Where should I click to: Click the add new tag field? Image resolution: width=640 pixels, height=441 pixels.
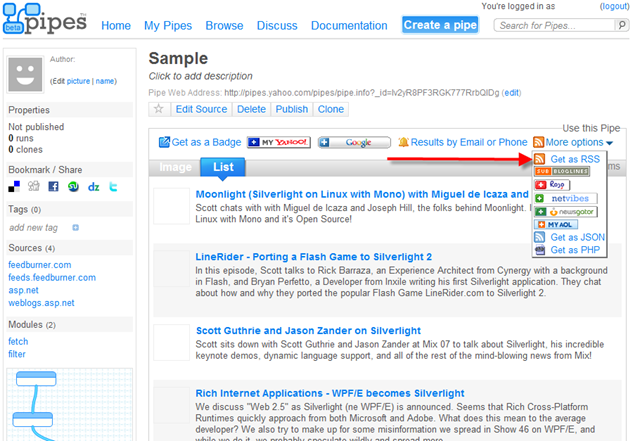tap(33, 228)
